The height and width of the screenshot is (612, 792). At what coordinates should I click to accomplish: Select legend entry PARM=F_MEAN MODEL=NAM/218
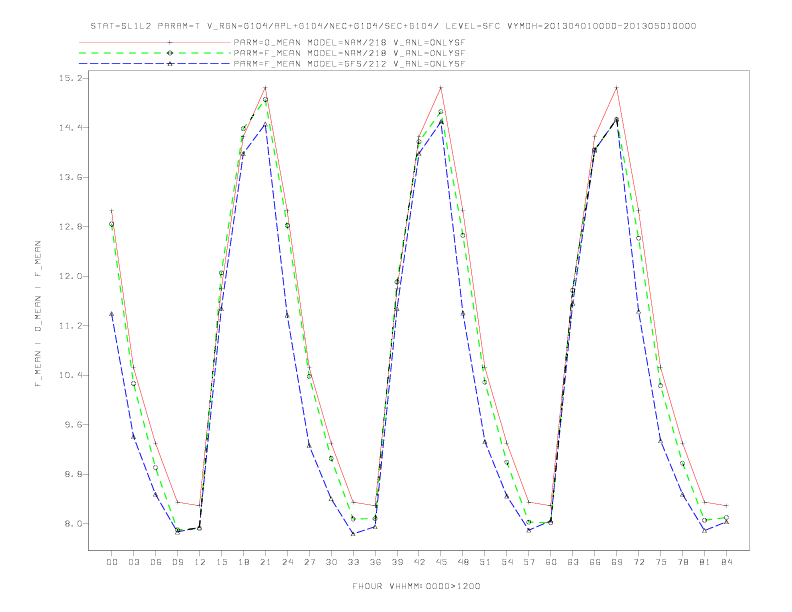point(349,53)
